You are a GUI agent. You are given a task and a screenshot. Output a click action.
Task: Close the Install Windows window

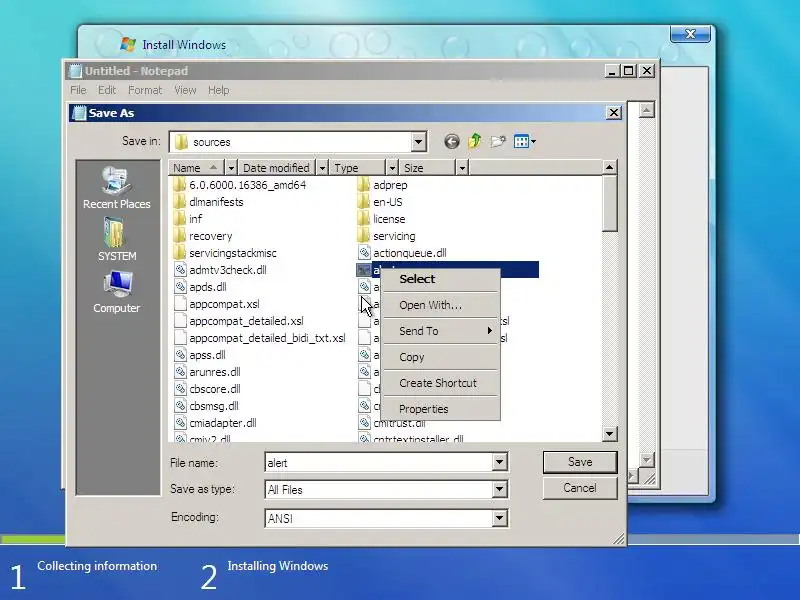[690, 34]
